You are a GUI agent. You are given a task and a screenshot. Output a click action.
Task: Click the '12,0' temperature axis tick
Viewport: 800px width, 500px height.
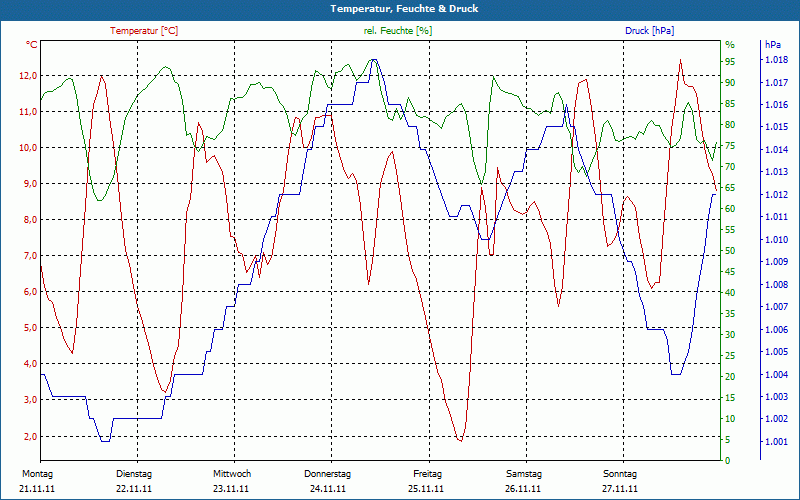coord(29,76)
